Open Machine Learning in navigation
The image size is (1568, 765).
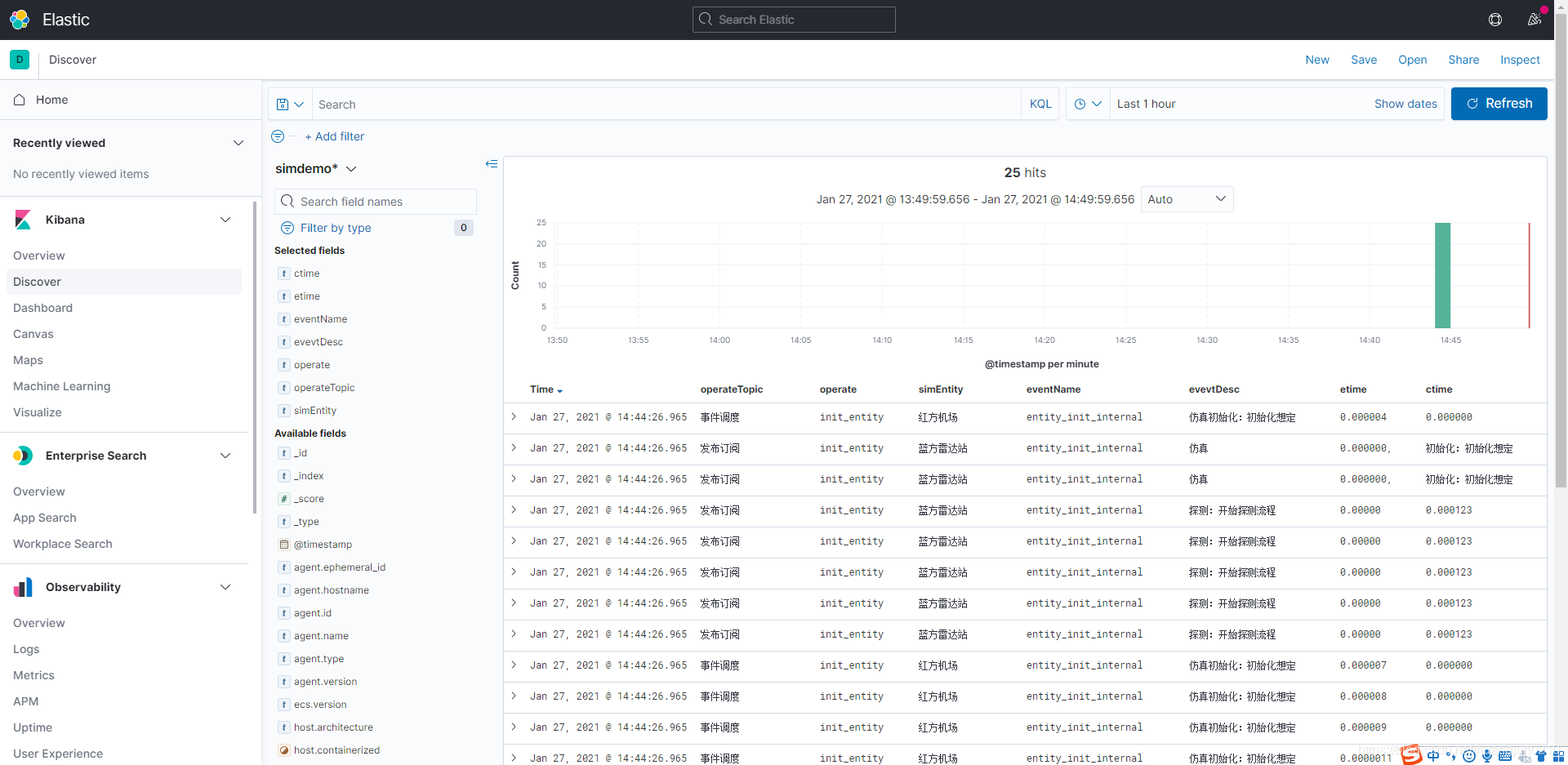click(x=61, y=386)
